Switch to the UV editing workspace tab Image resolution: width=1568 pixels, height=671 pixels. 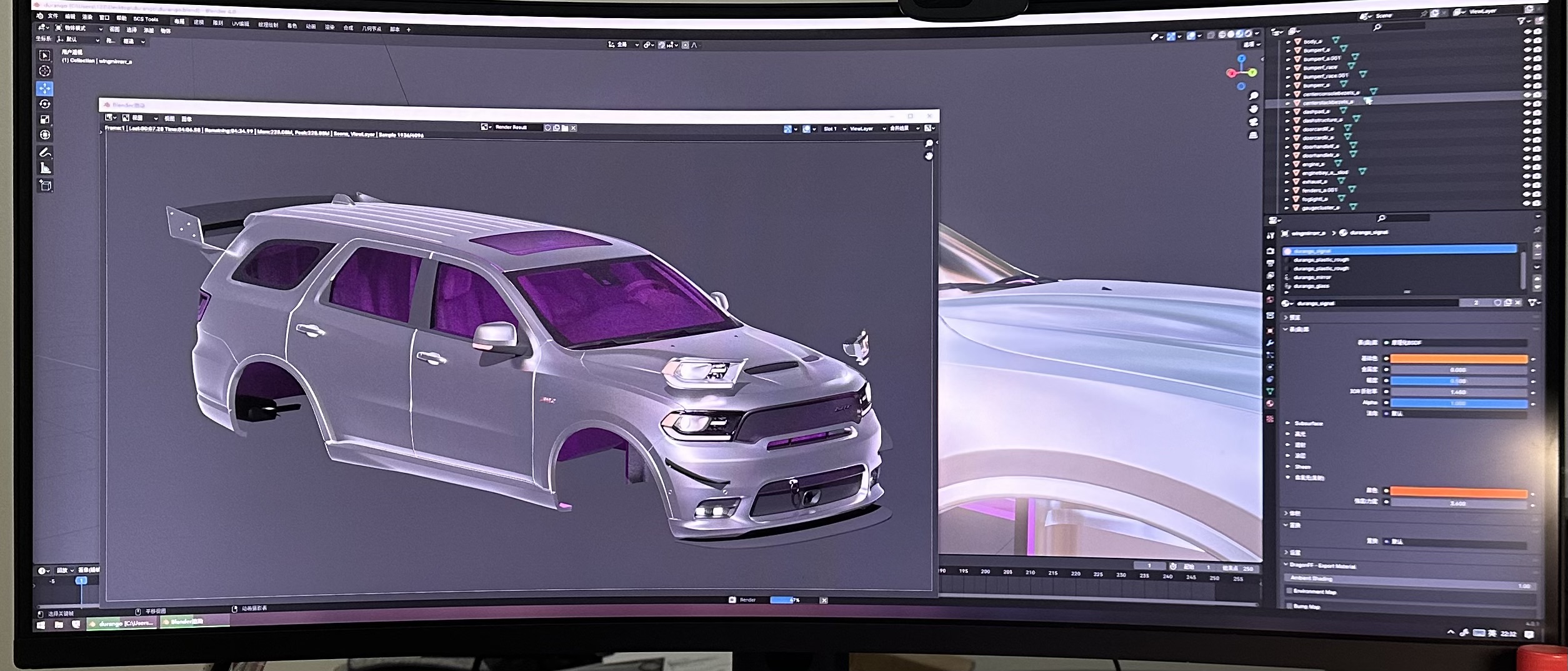[x=241, y=24]
